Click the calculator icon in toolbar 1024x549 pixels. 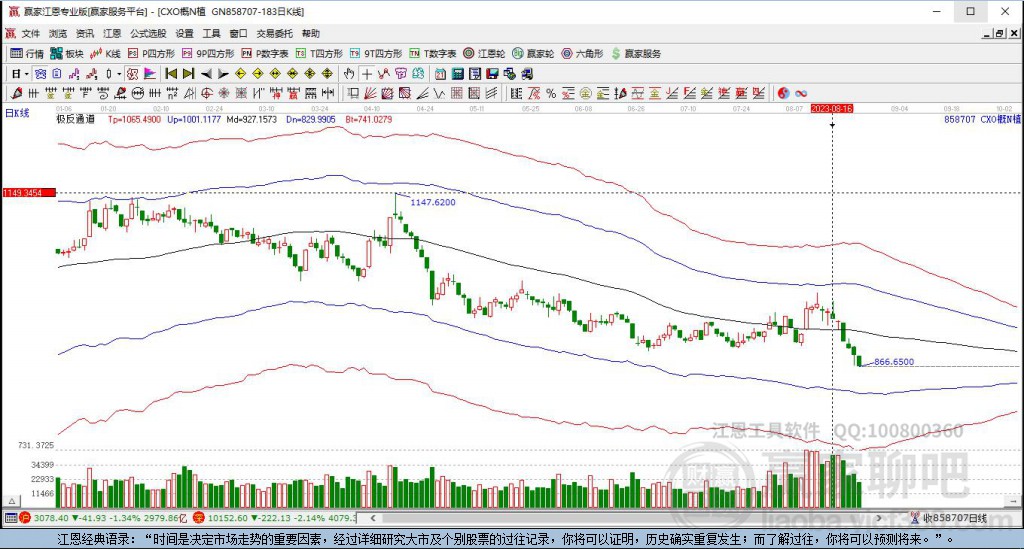pyautogui.click(x=458, y=74)
